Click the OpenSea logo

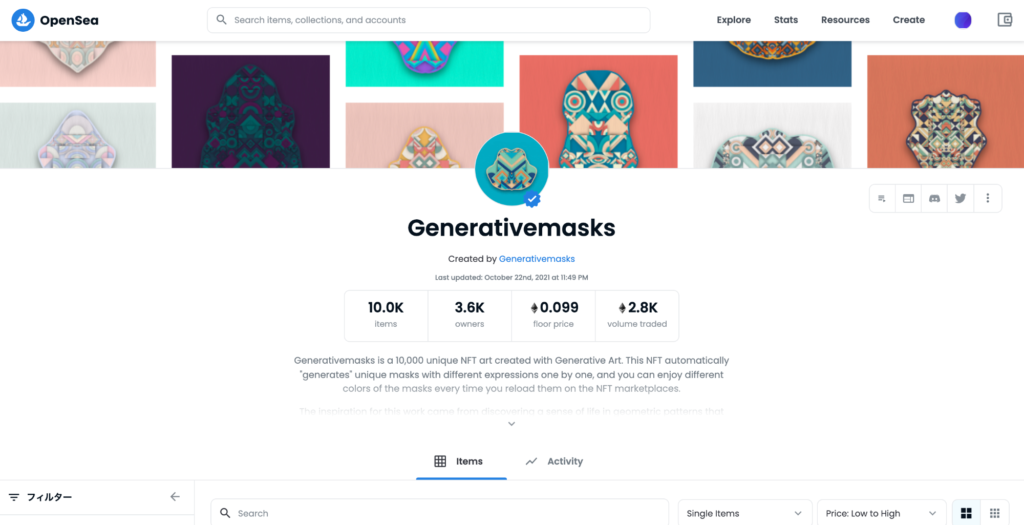click(55, 20)
